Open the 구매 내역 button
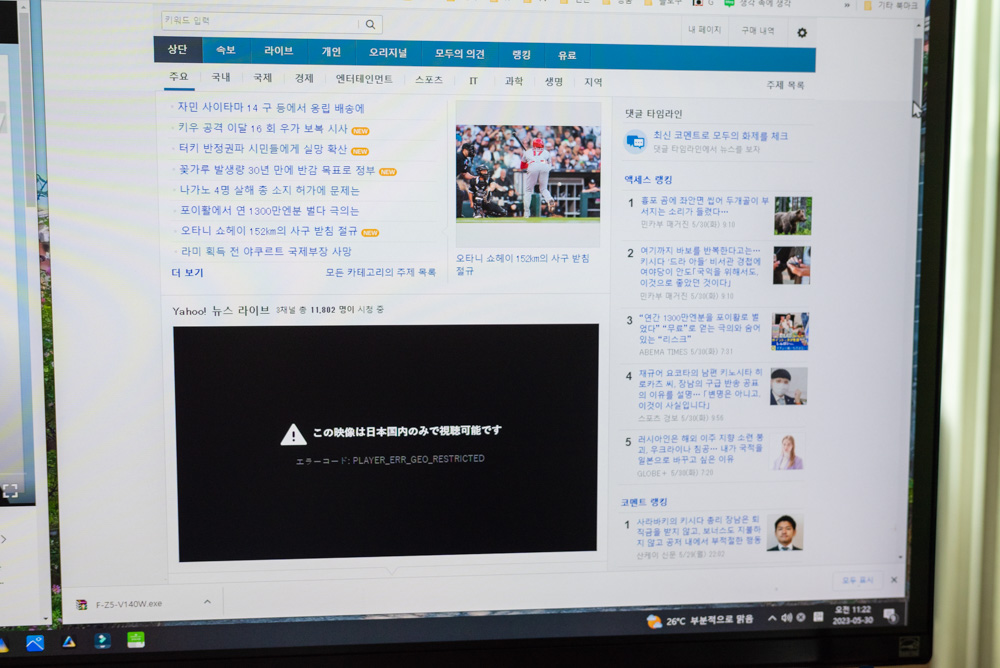The image size is (1000, 668). (760, 32)
